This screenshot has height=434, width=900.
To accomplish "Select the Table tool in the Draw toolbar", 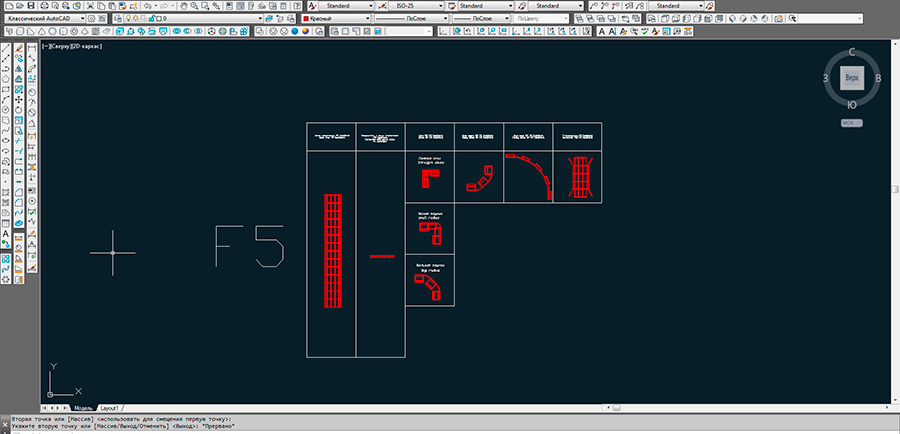I will [6, 223].
